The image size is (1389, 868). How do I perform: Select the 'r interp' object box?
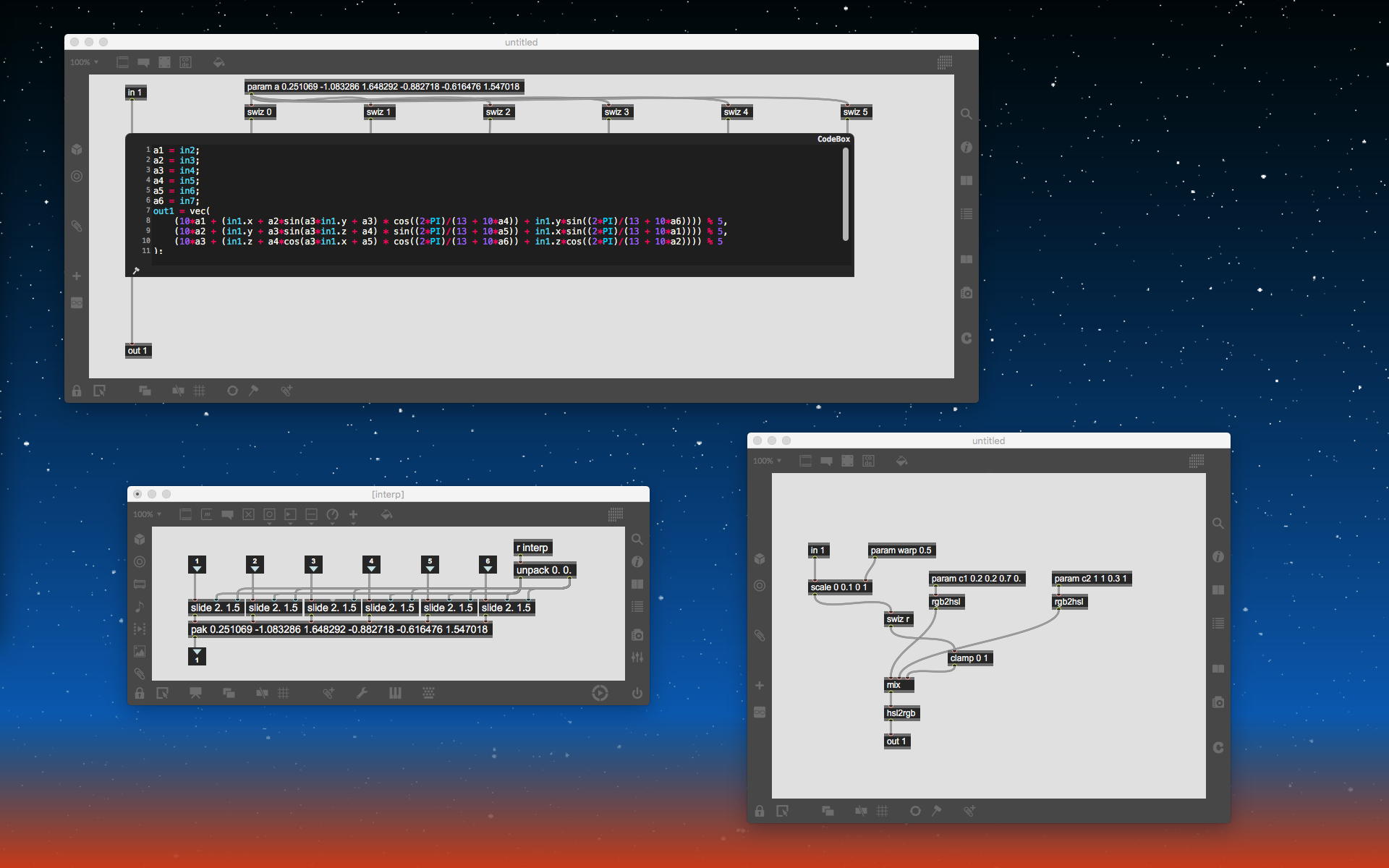click(x=532, y=548)
